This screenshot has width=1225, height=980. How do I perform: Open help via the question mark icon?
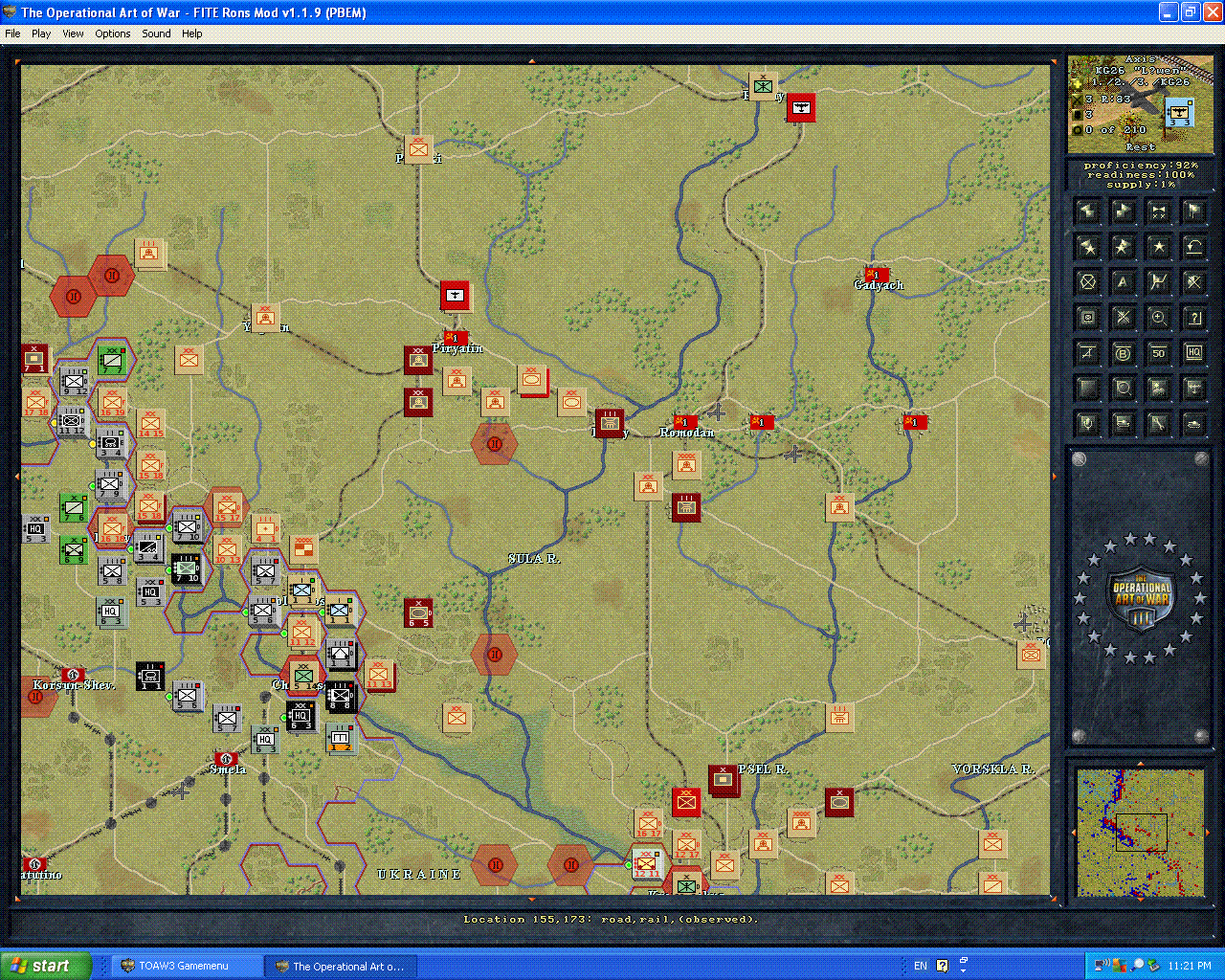[1193, 317]
